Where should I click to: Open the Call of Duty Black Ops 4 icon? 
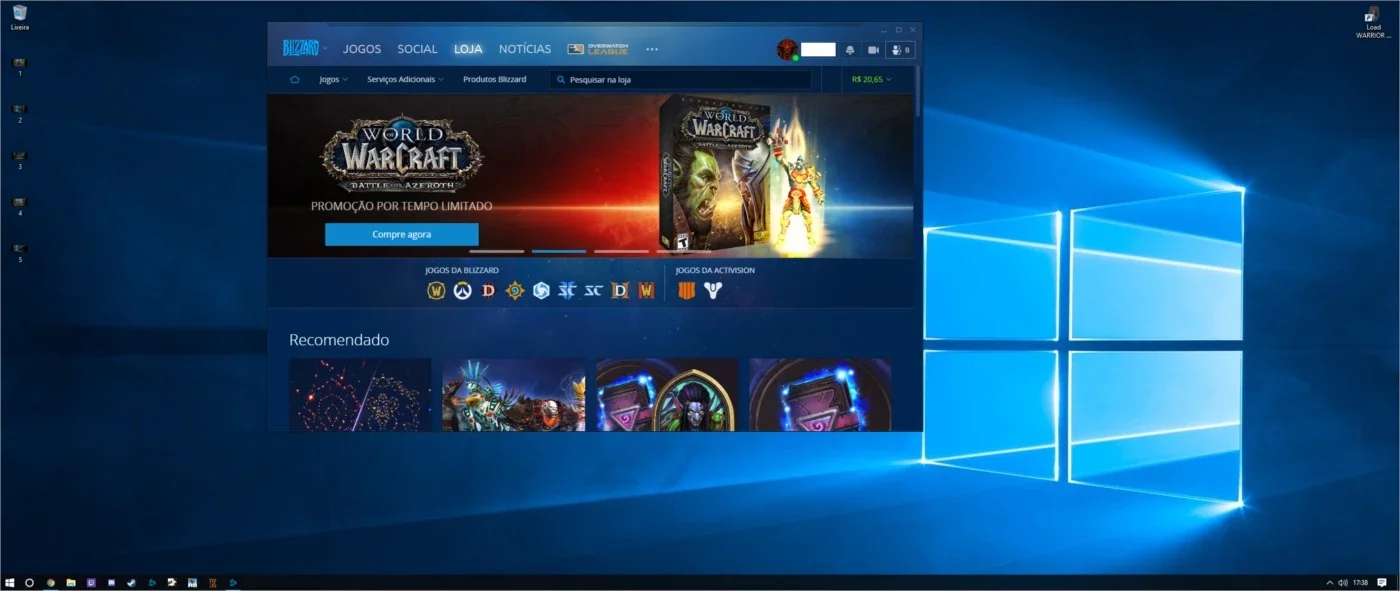pyautogui.click(x=686, y=290)
